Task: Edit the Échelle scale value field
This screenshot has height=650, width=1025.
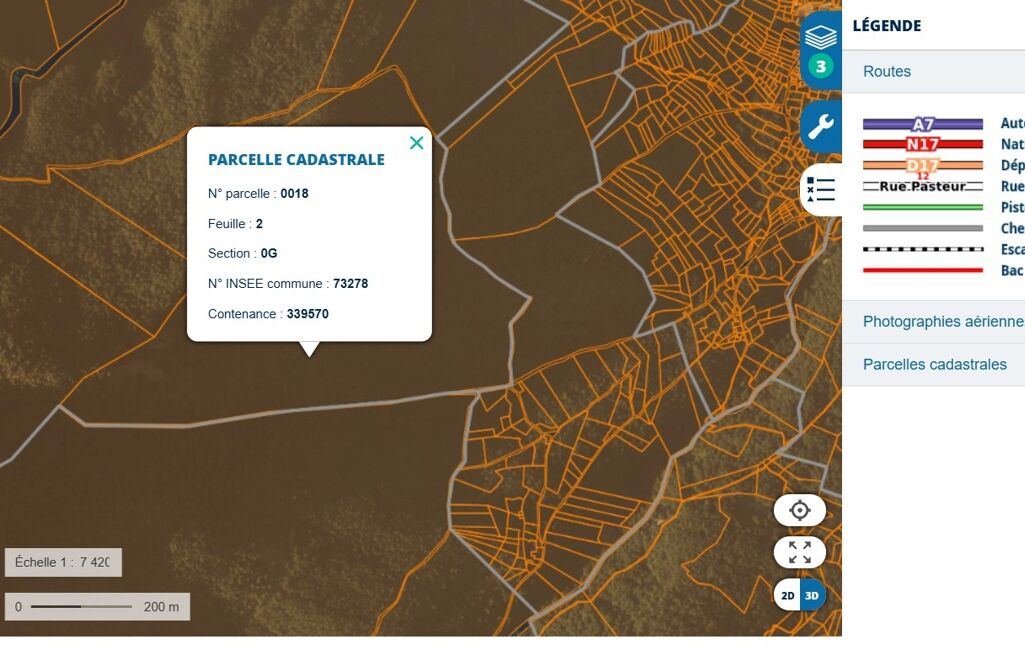Action: [x=94, y=562]
